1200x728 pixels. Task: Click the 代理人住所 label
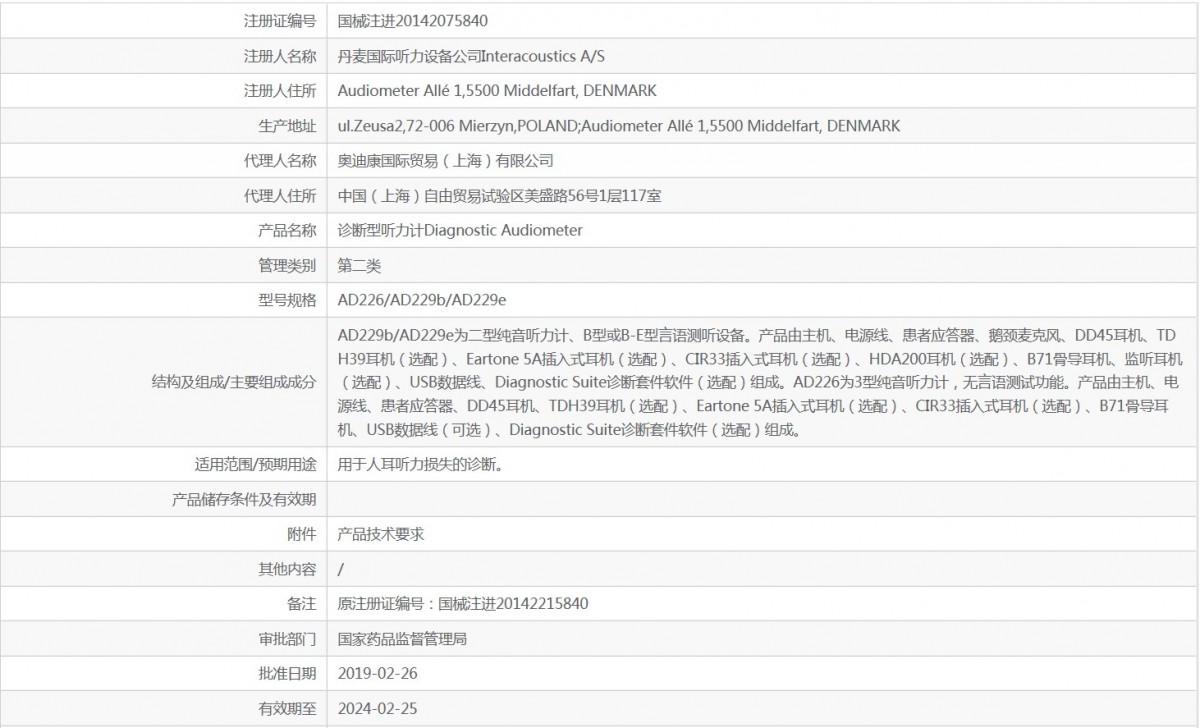280,195
